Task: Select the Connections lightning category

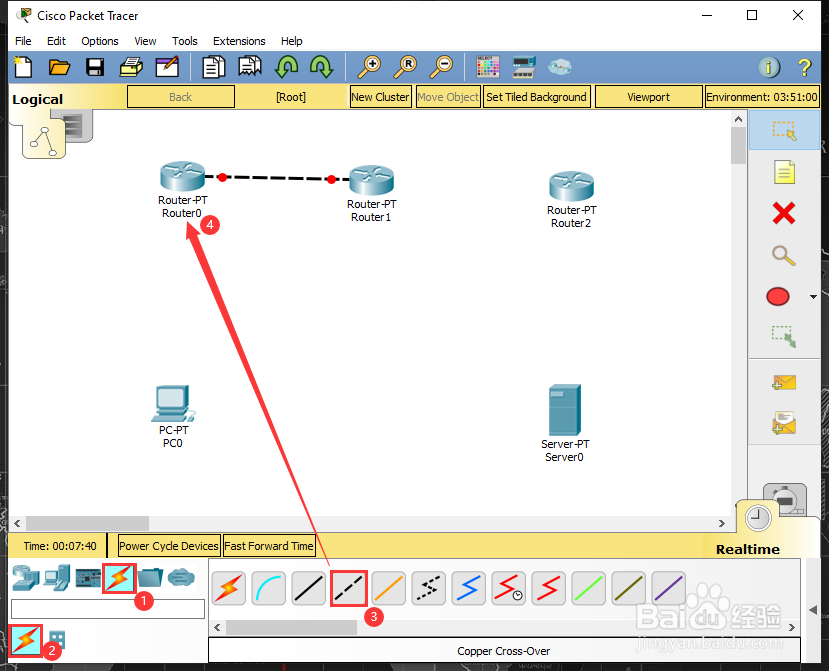Action: pos(119,578)
